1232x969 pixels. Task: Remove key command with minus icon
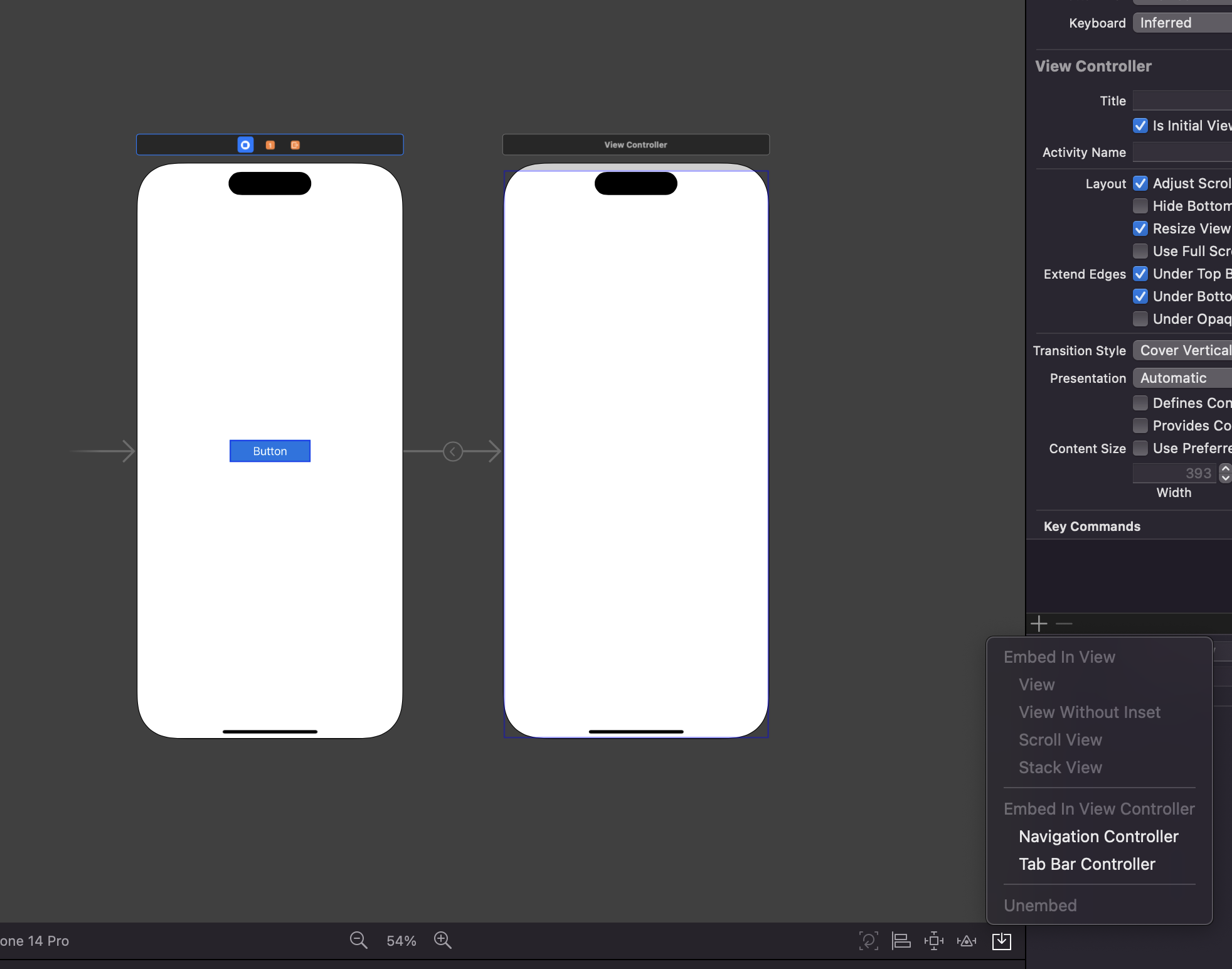[1064, 624]
